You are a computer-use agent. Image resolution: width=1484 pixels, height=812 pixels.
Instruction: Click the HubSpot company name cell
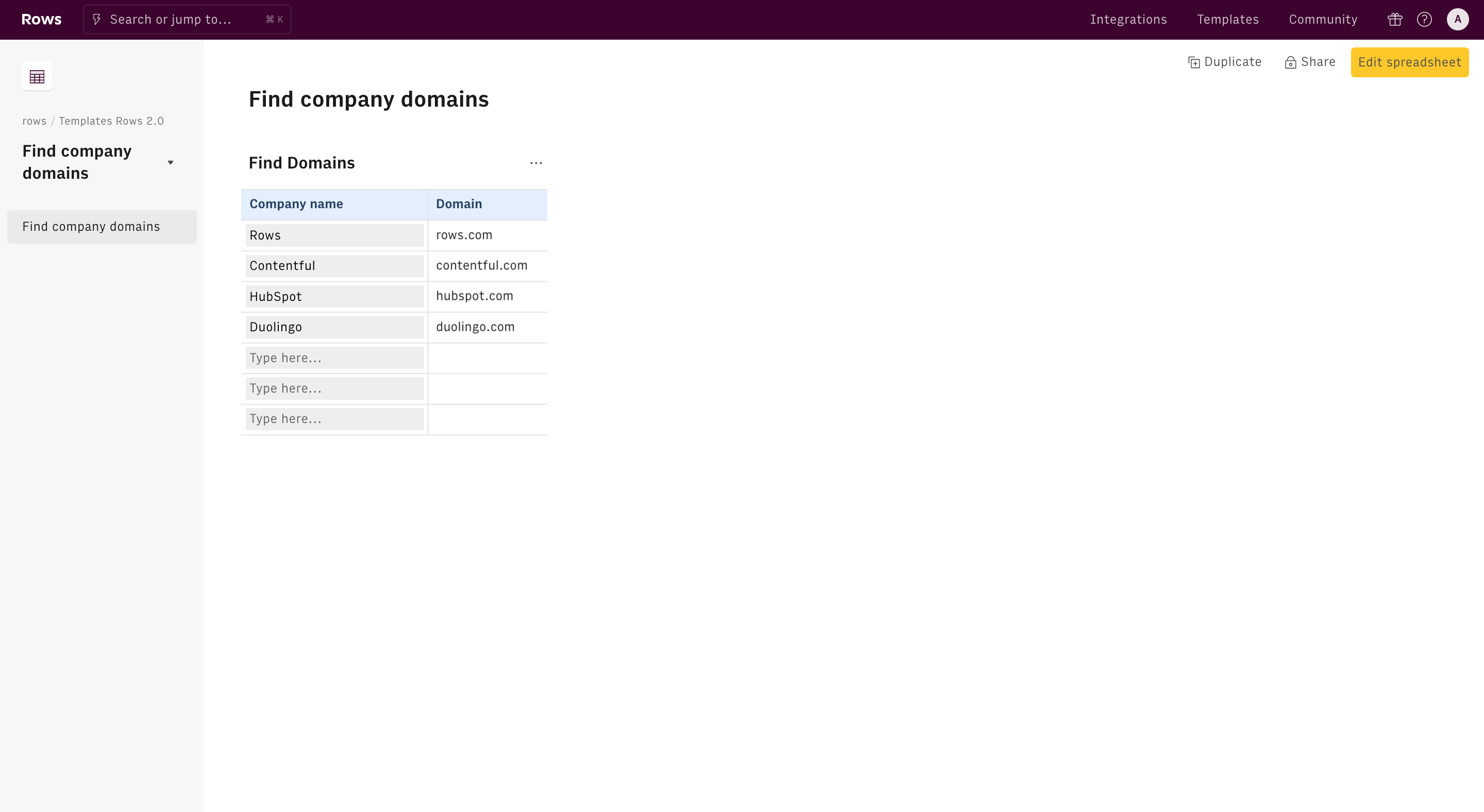click(x=334, y=297)
